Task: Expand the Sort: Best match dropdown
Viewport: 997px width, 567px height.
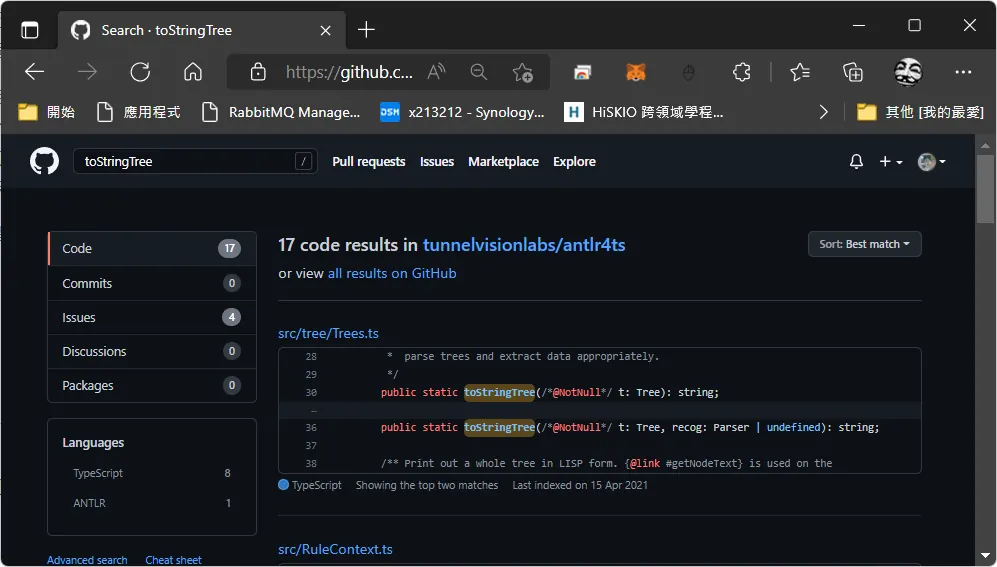Action: tap(864, 244)
